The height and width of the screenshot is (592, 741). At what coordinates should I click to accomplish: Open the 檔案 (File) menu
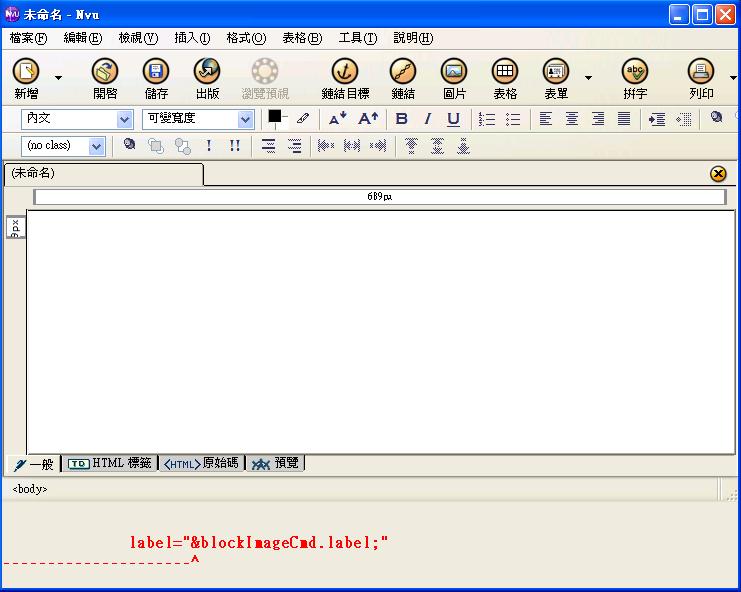click(28, 38)
